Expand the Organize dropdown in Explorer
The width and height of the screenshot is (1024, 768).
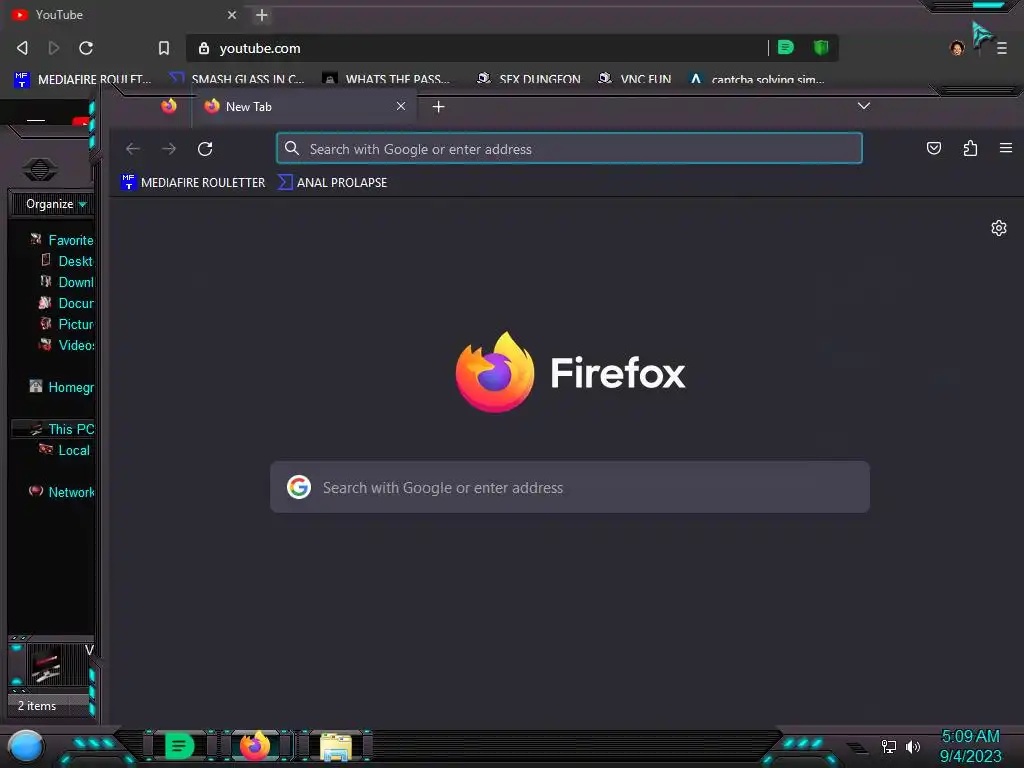point(56,204)
